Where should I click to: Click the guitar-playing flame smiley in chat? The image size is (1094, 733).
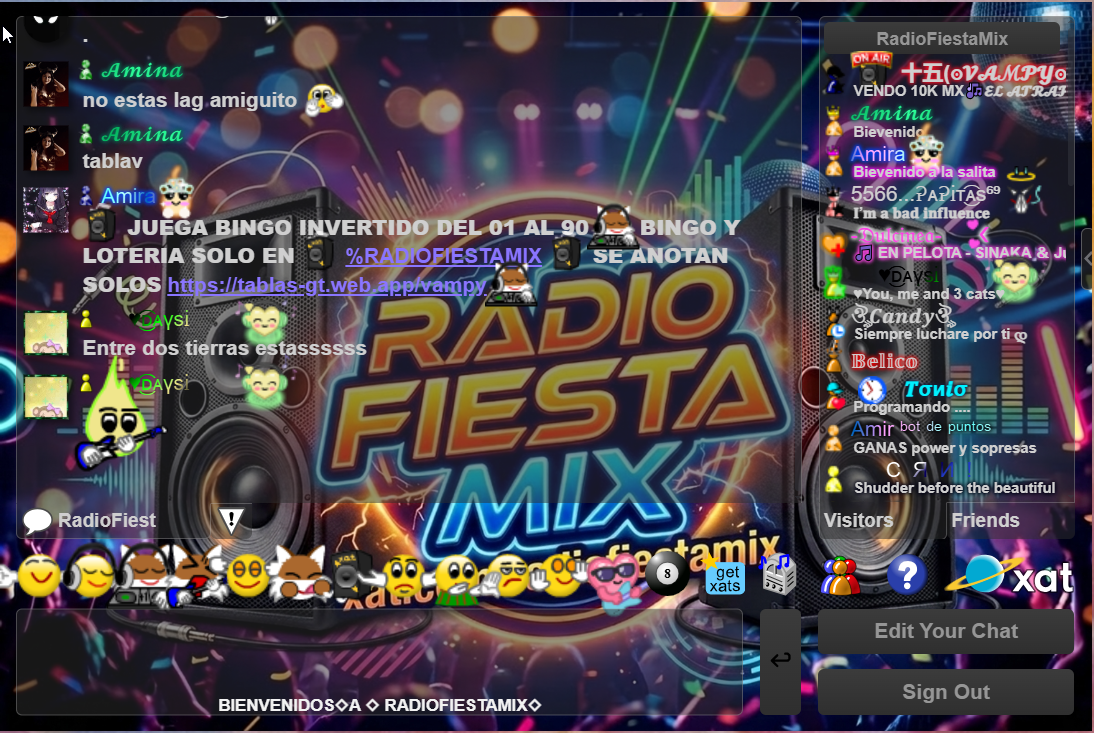click(119, 418)
